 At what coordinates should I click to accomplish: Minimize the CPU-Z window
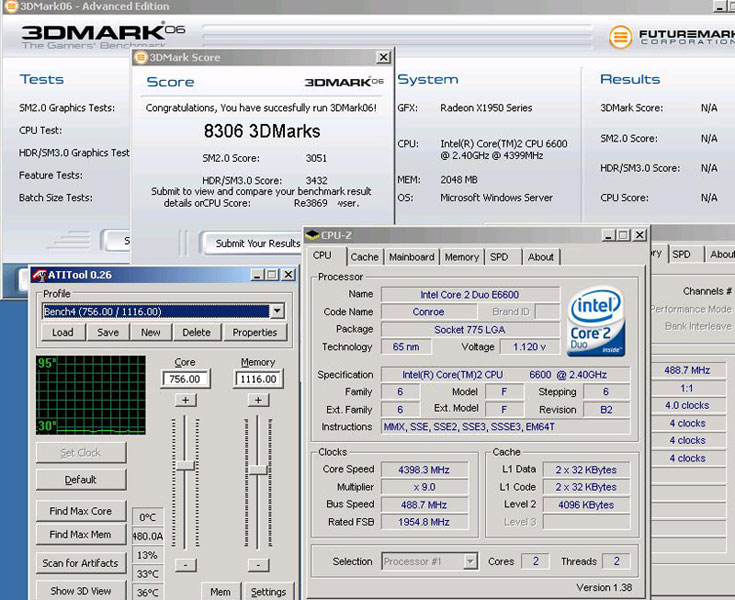(x=608, y=235)
